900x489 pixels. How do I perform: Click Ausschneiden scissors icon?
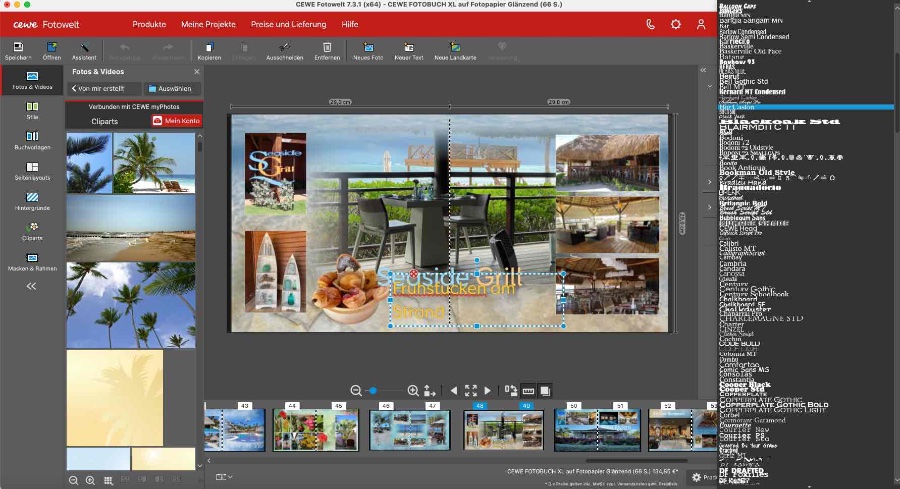pos(284,47)
